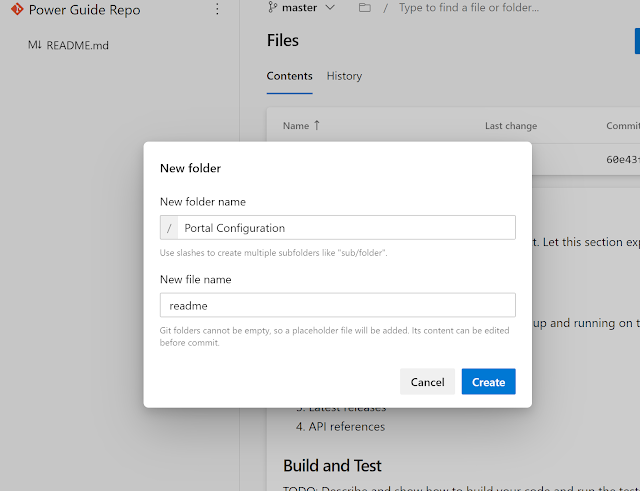The height and width of the screenshot is (491, 640).
Task: Click the red Git repo icon
Action: pyautogui.click(x=16, y=10)
